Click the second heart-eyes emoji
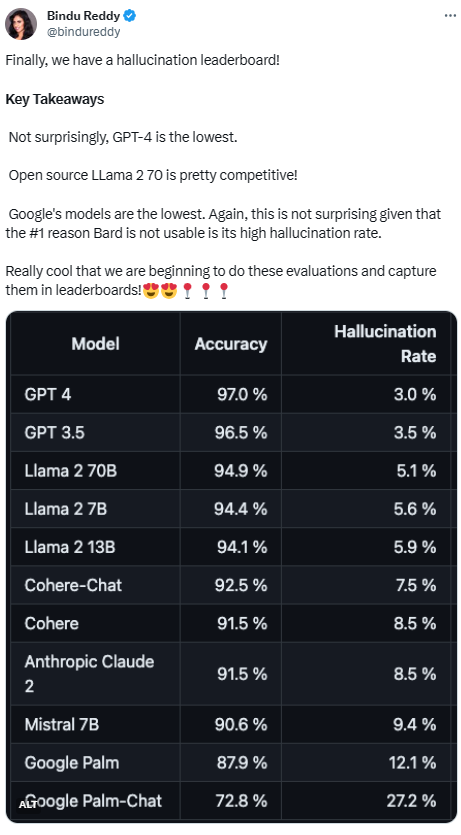This screenshot has width=461, height=835. 169,290
